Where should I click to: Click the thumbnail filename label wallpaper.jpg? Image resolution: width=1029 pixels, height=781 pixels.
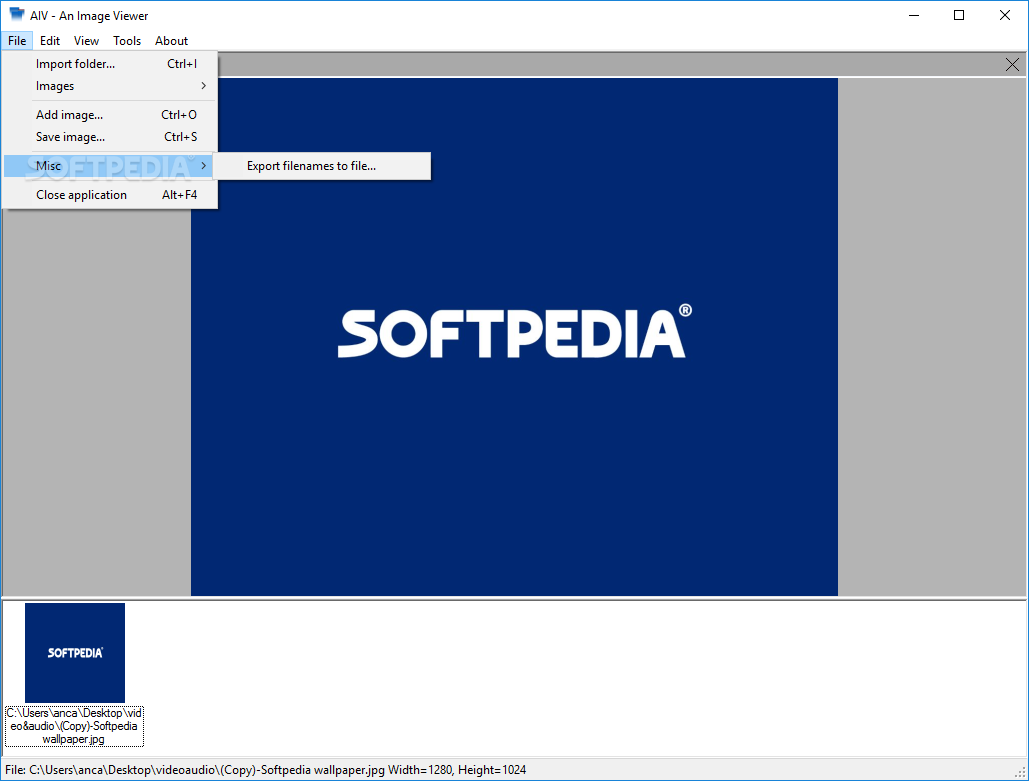point(74,726)
